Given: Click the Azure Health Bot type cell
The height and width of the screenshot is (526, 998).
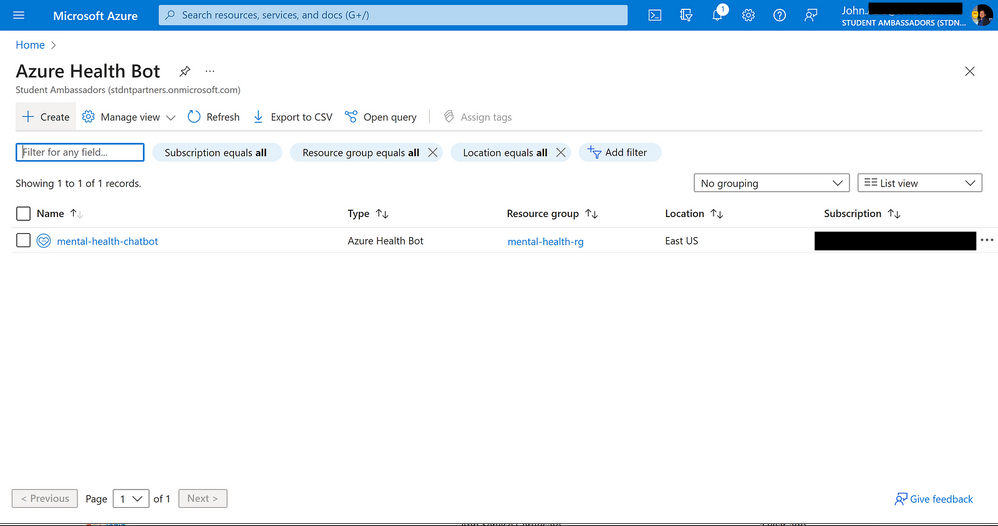Looking at the screenshot, I should coord(385,241).
